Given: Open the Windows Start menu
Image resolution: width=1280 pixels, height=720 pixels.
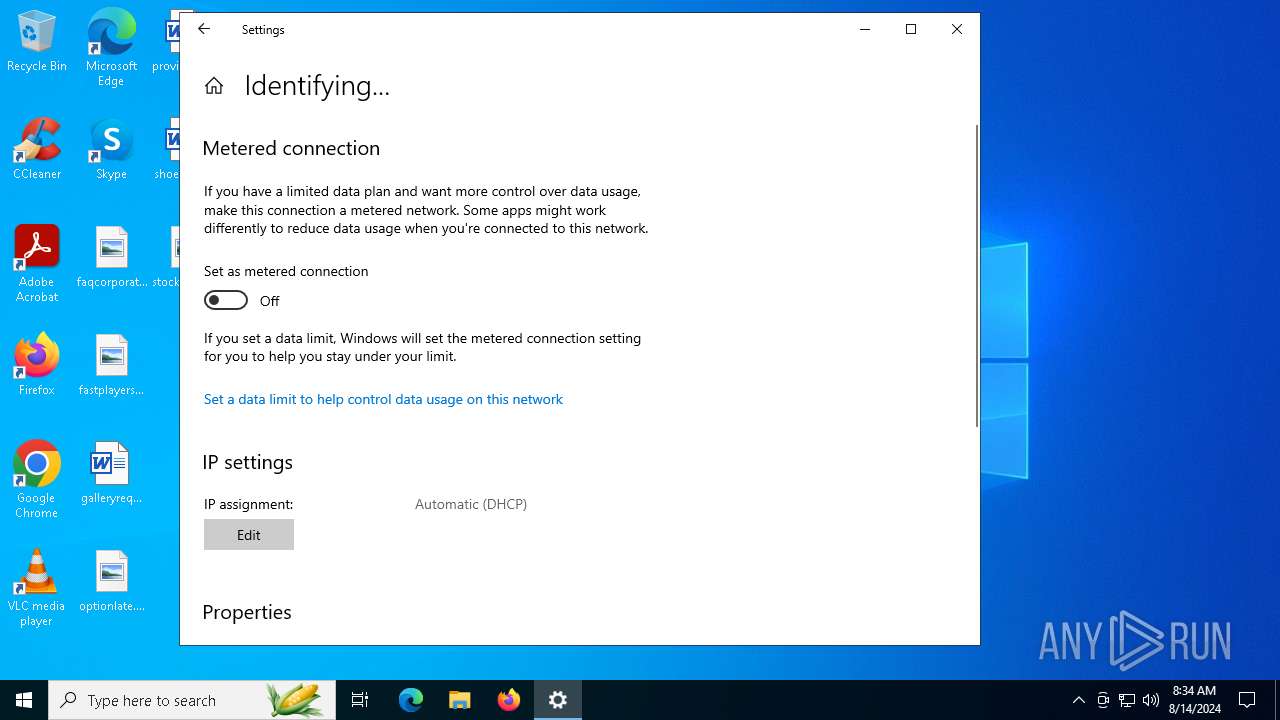Looking at the screenshot, I should click(24, 700).
